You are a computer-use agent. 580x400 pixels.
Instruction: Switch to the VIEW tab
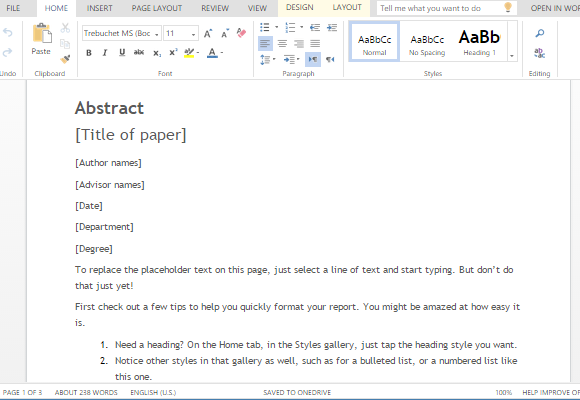coord(257,8)
